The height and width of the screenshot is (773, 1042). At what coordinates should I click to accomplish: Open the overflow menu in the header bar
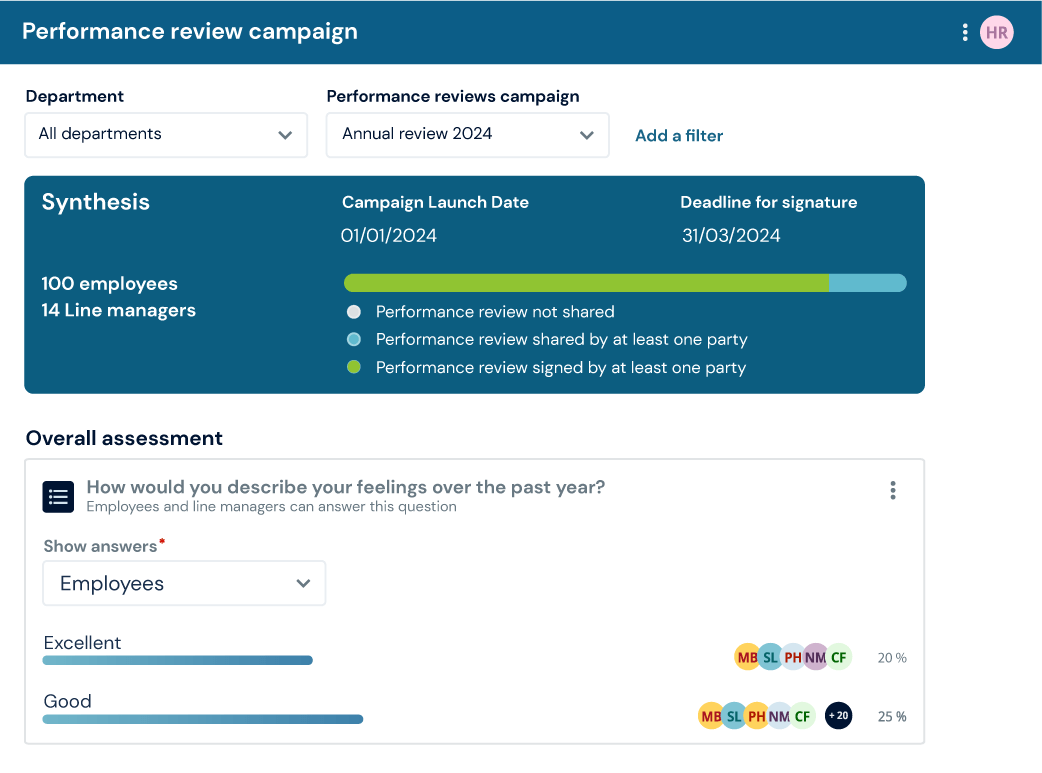[x=965, y=31]
